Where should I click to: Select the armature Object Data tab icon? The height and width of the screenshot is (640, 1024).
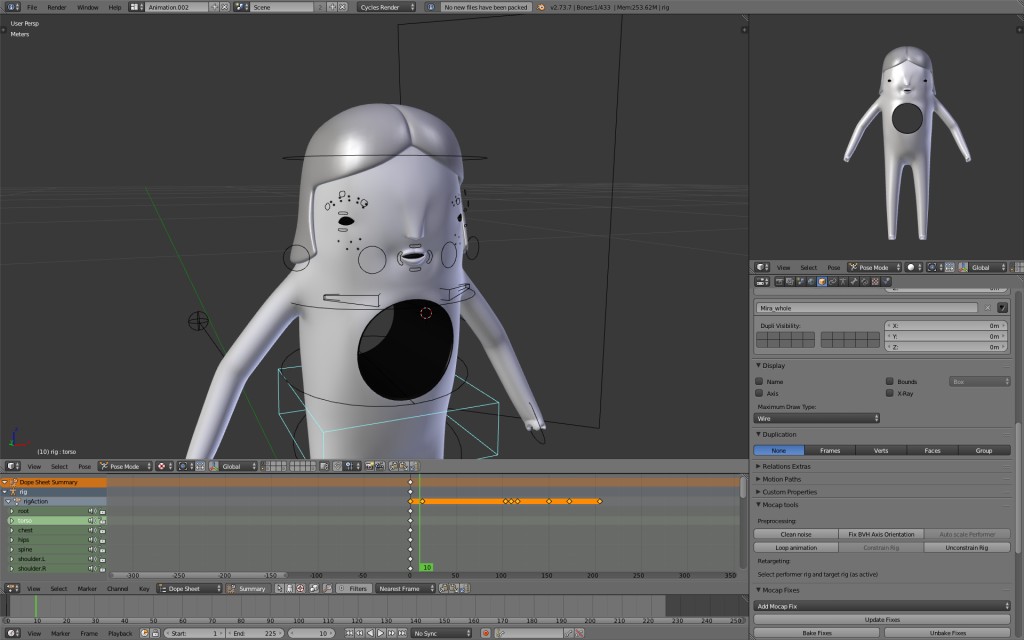843,284
